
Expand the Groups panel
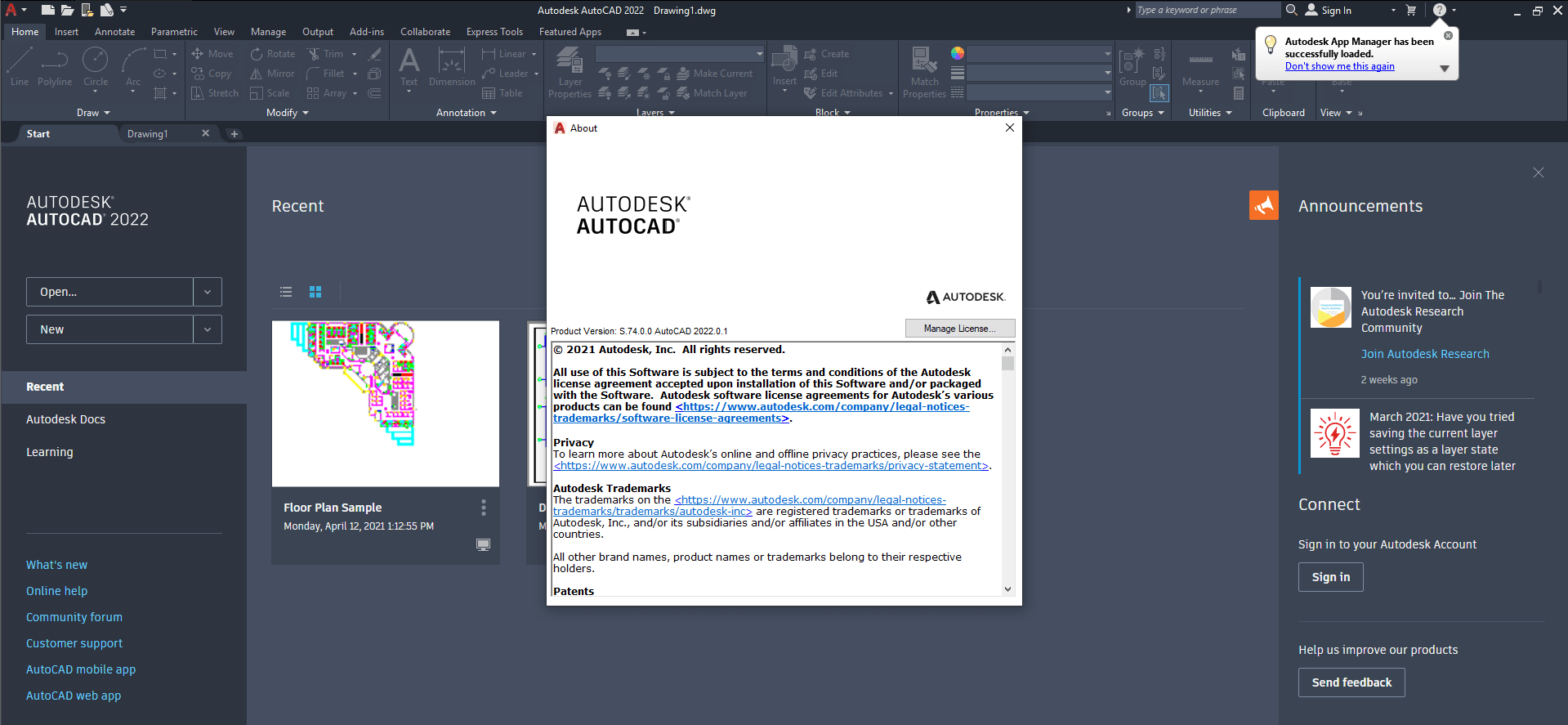[1142, 113]
